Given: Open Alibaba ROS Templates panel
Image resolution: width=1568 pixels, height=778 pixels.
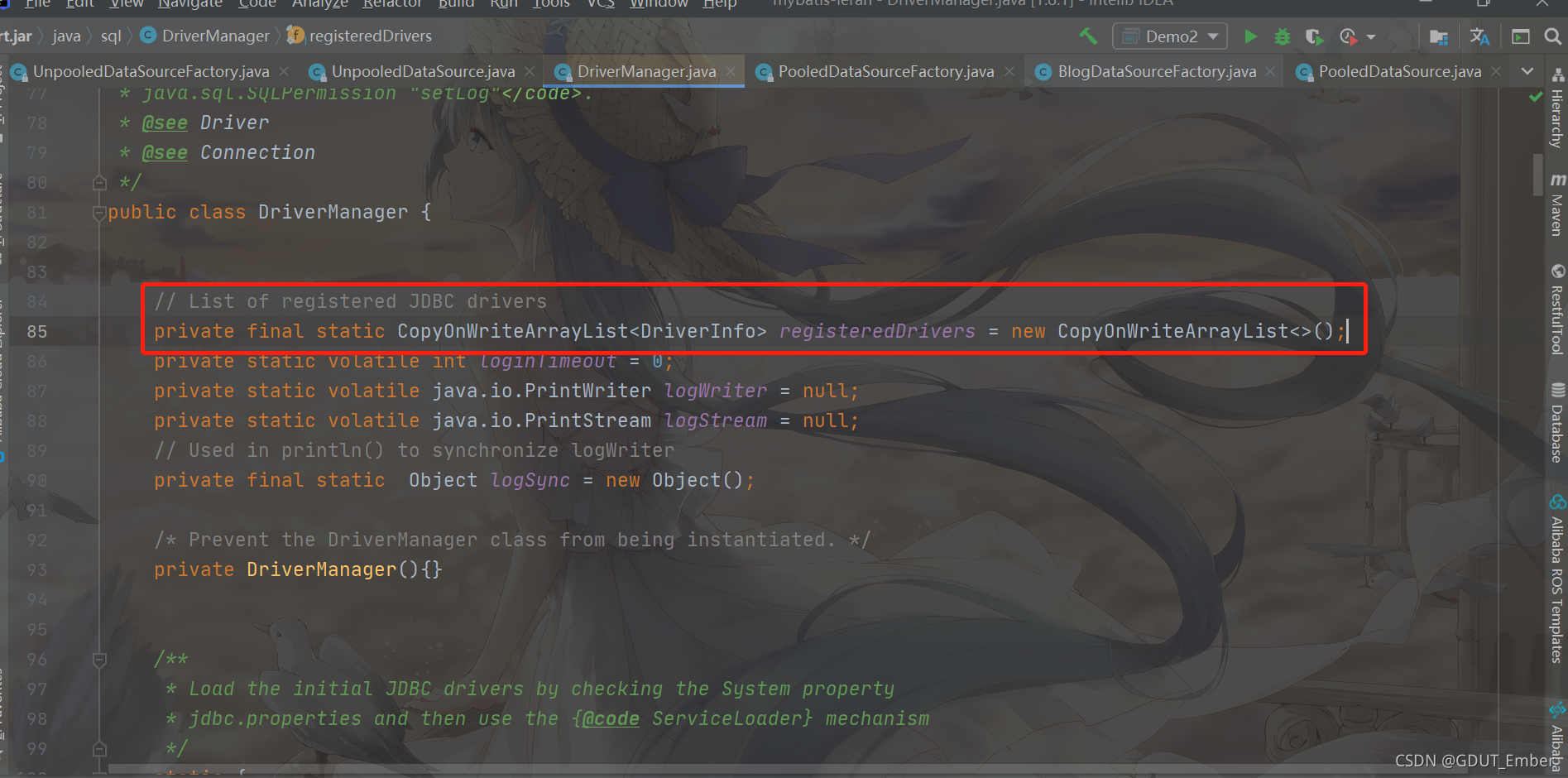Looking at the screenshot, I should click(x=1556, y=579).
